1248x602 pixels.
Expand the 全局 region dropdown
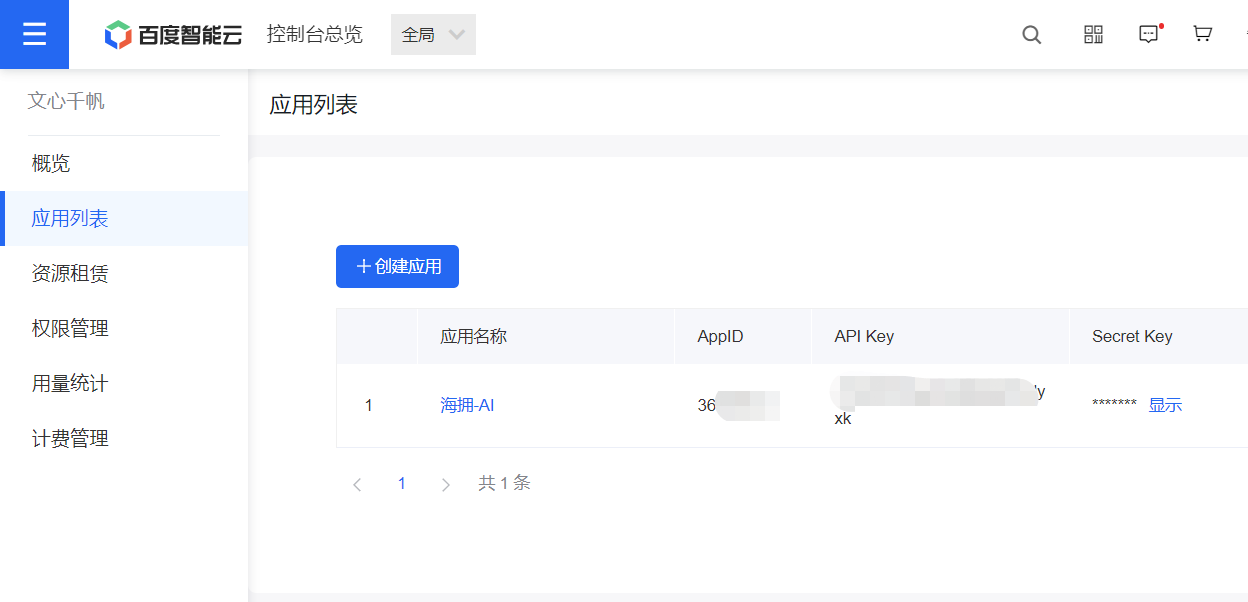(x=433, y=35)
